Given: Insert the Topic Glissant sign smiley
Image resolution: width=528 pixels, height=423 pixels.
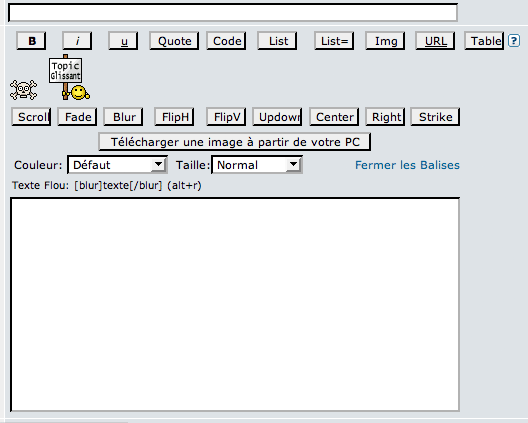Looking at the screenshot, I should tap(69, 77).
